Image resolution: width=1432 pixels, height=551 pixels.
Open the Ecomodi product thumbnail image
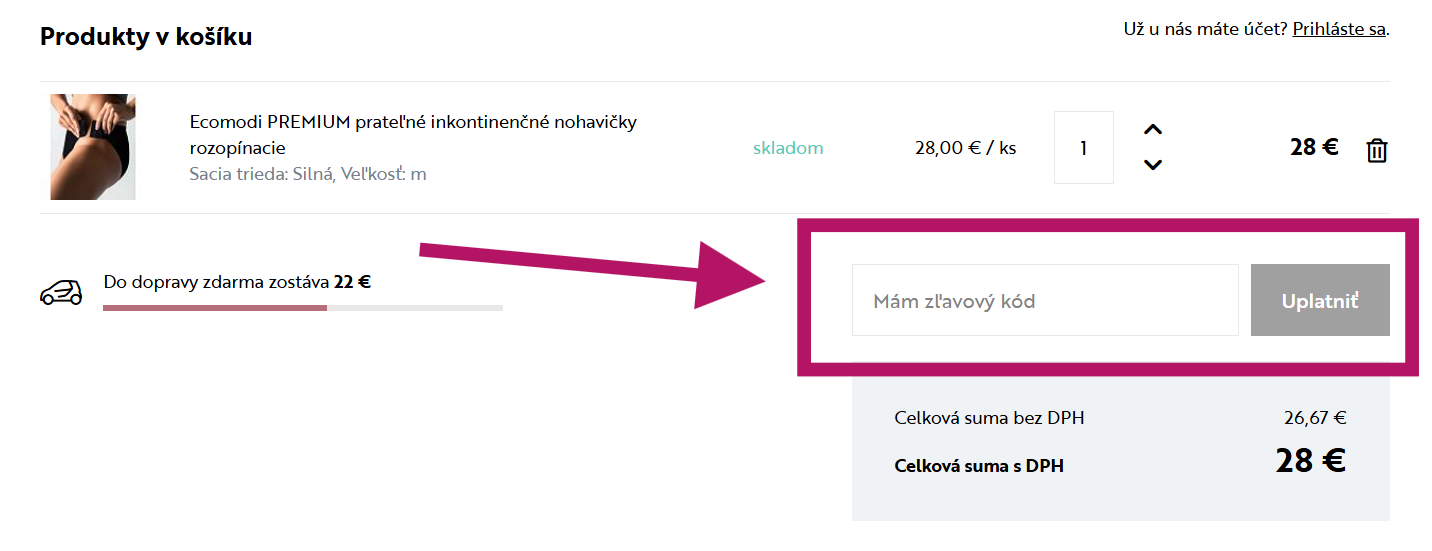click(93, 147)
